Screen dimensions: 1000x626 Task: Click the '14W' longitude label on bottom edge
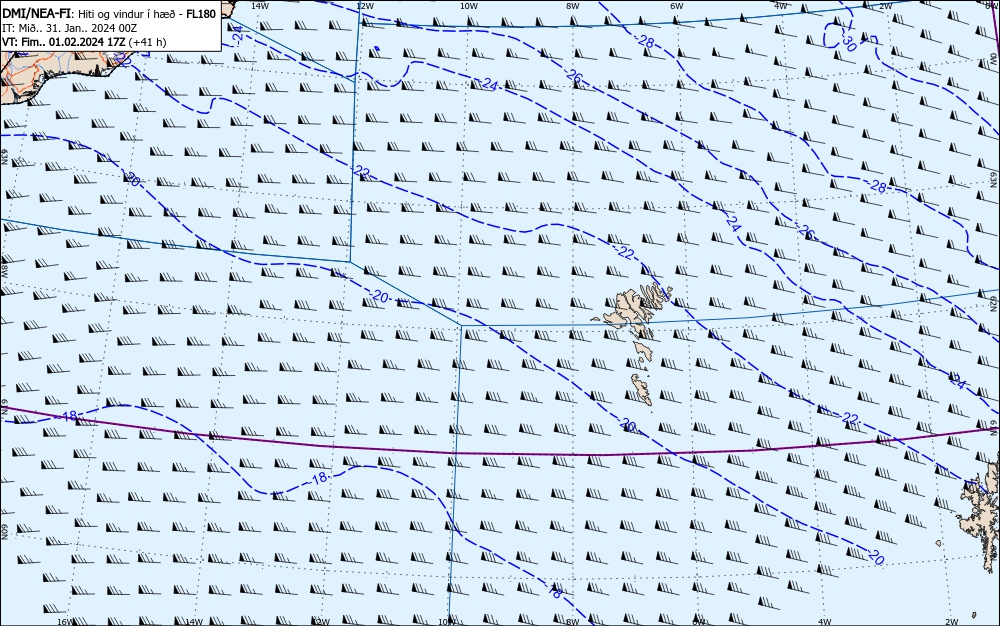194,622
